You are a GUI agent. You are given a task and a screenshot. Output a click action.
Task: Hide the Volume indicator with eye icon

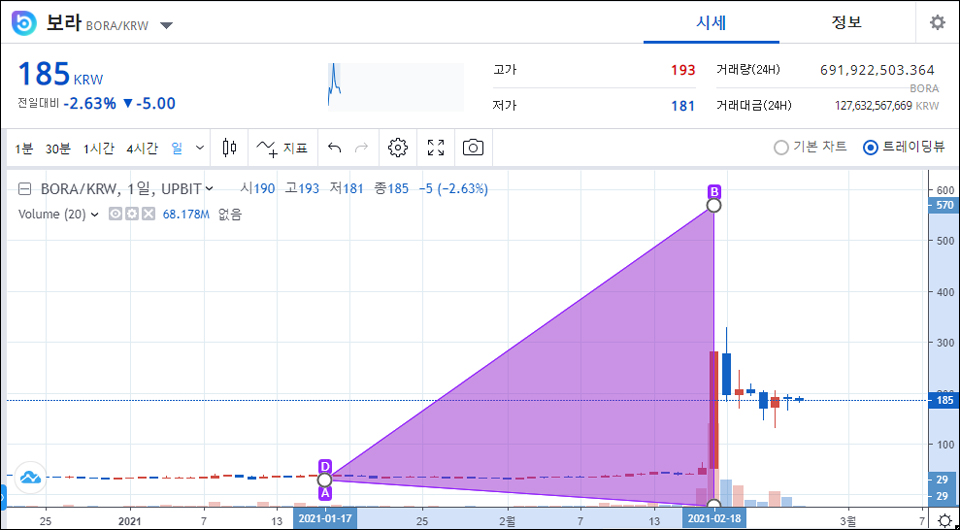pos(114,214)
